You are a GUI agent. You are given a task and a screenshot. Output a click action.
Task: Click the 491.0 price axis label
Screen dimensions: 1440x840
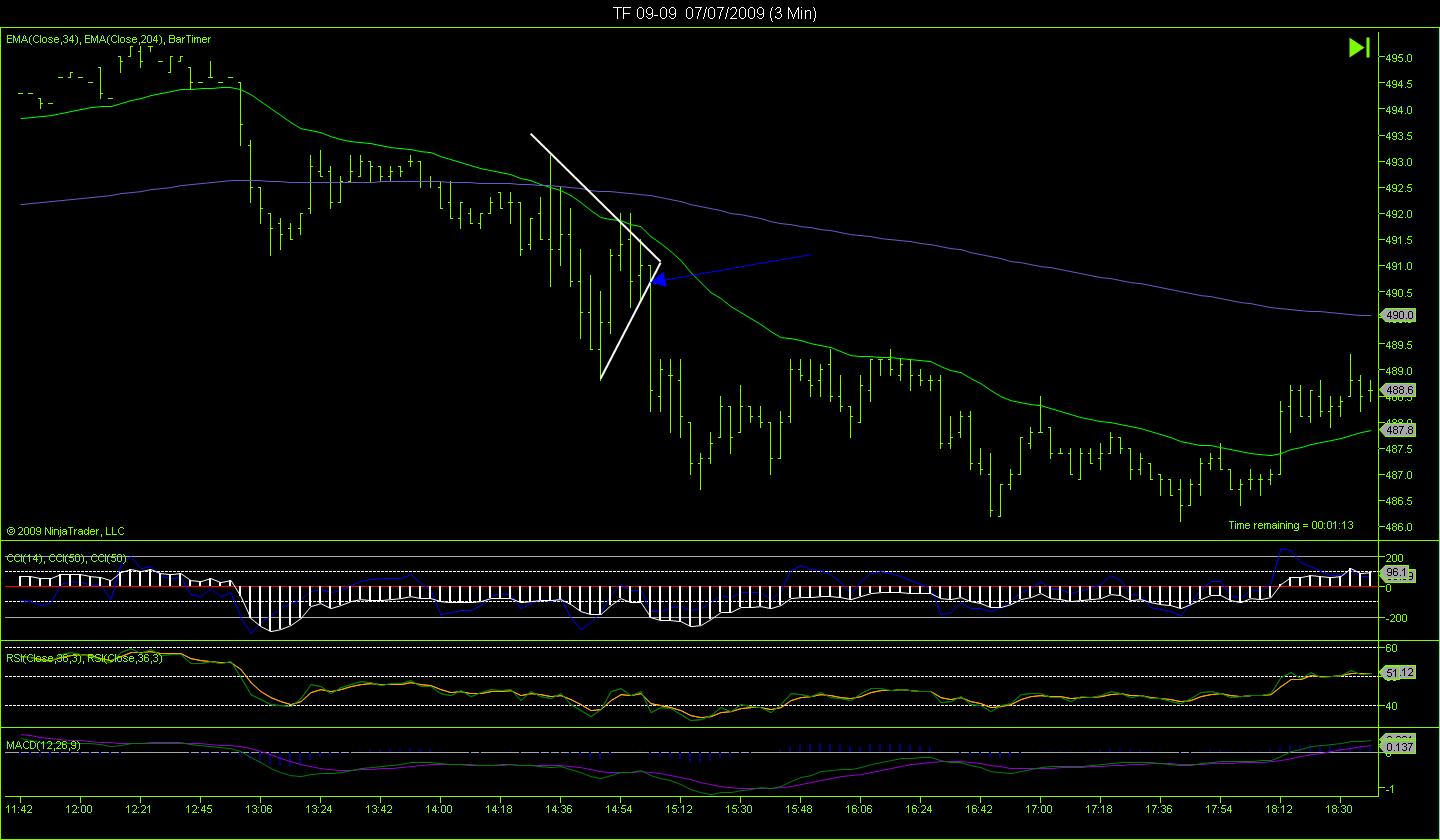1399,266
